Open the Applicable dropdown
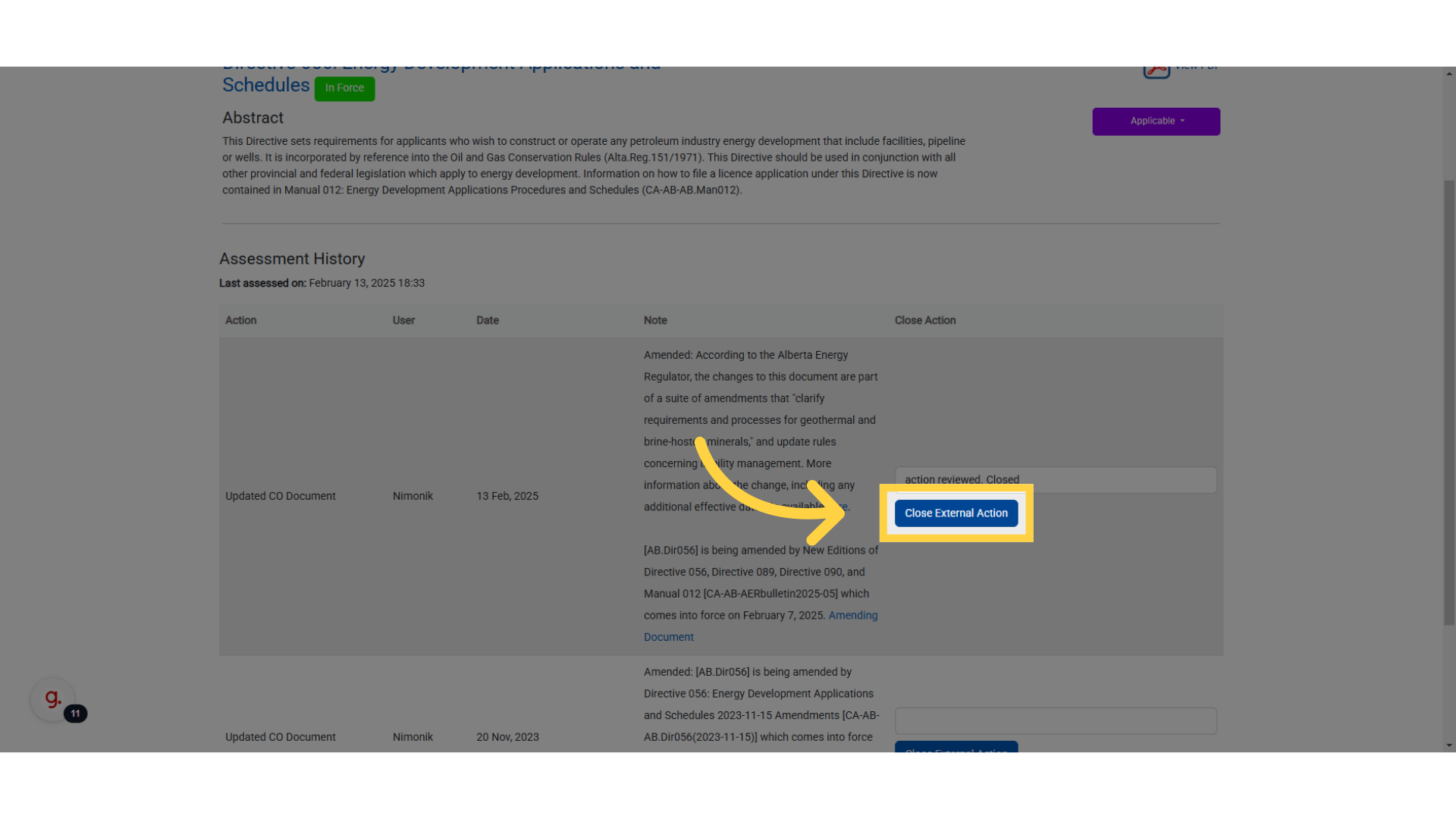This screenshot has height=819, width=1456. tap(1156, 121)
